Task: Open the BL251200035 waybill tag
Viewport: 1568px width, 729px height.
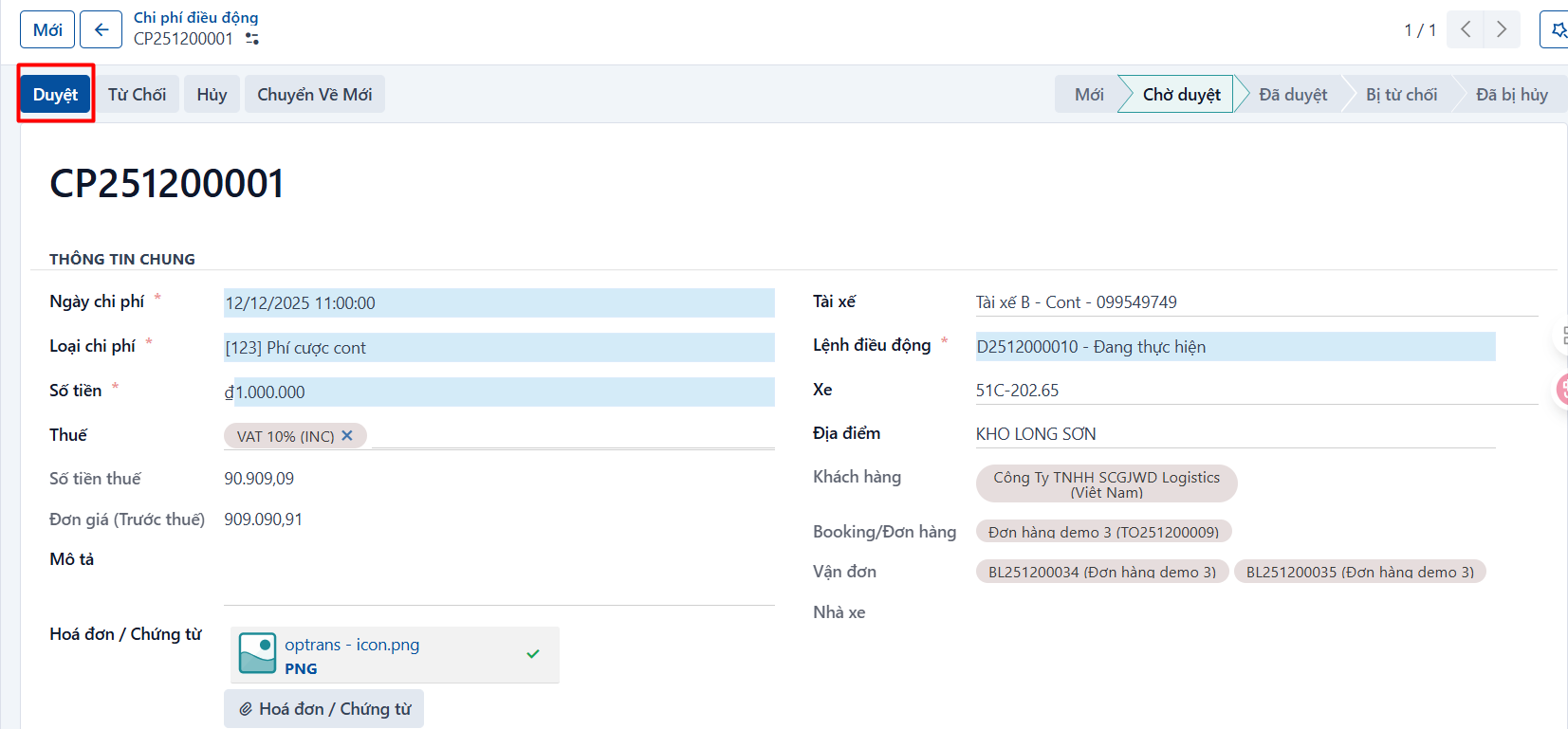Action: (x=1360, y=572)
